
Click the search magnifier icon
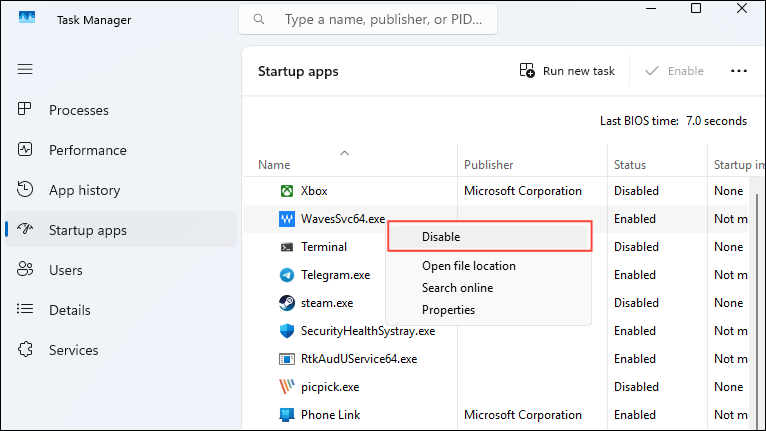[259, 19]
